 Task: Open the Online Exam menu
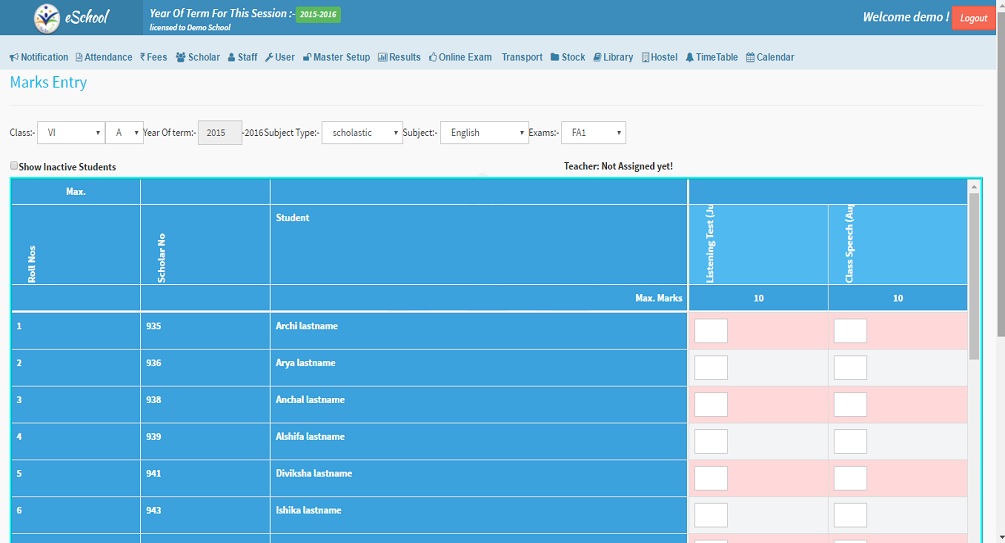(x=460, y=58)
